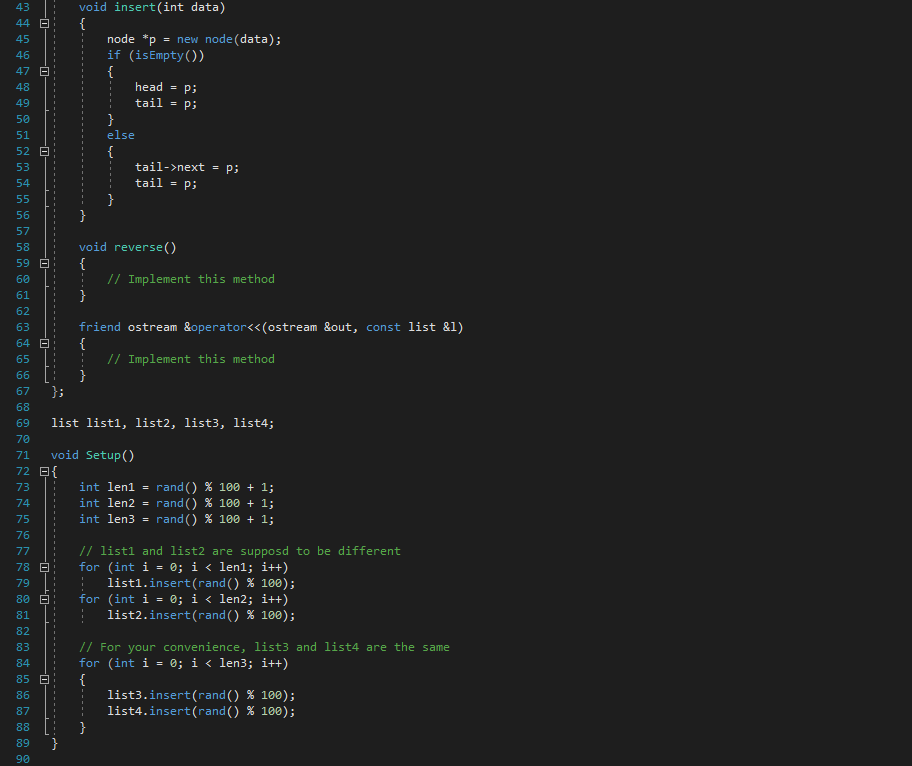Viewport: 912px width, 766px height.
Task: Click 'len3' in its declaration on line 75
Action: [x=121, y=519]
